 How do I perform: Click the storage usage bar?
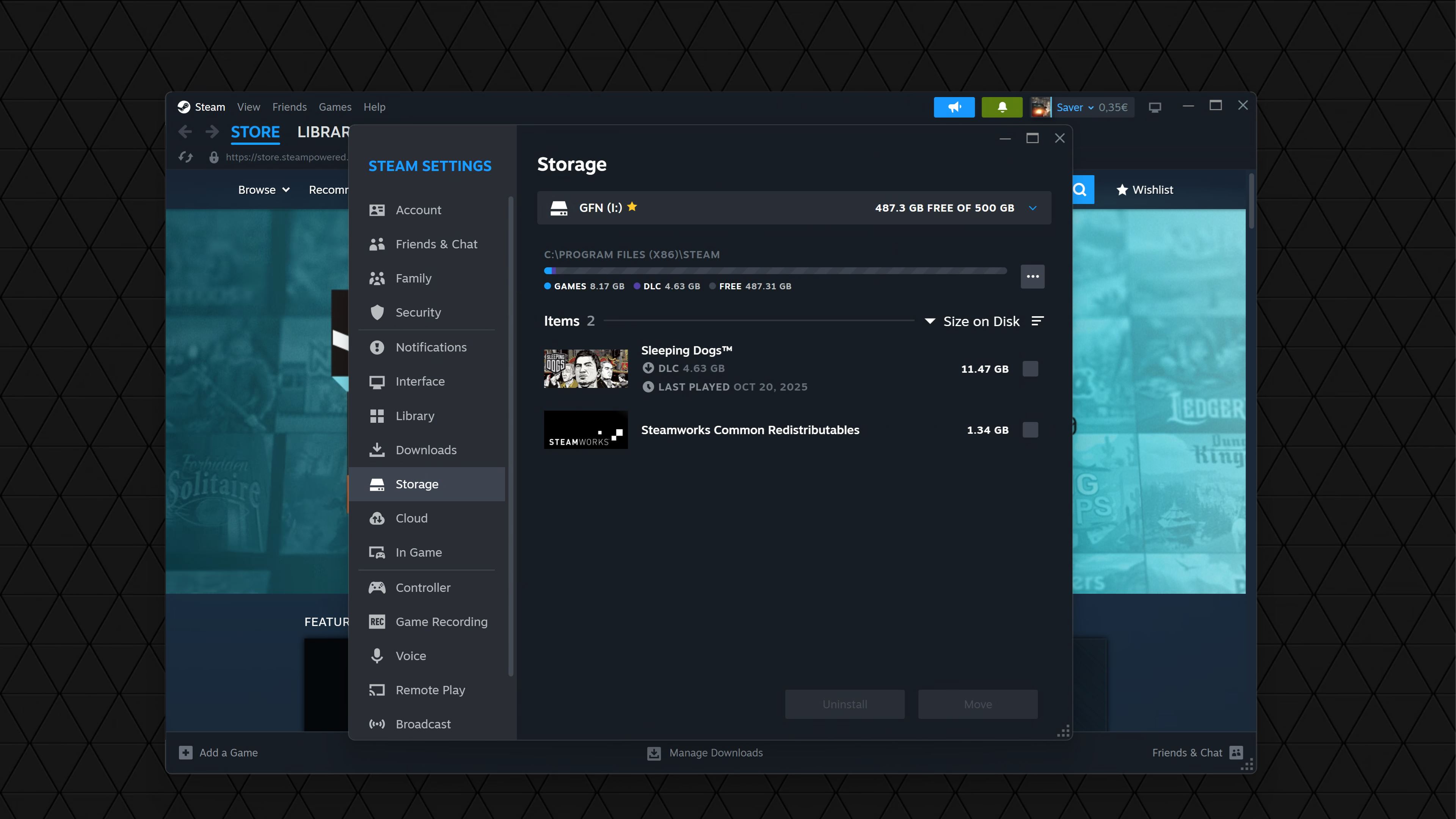click(774, 271)
